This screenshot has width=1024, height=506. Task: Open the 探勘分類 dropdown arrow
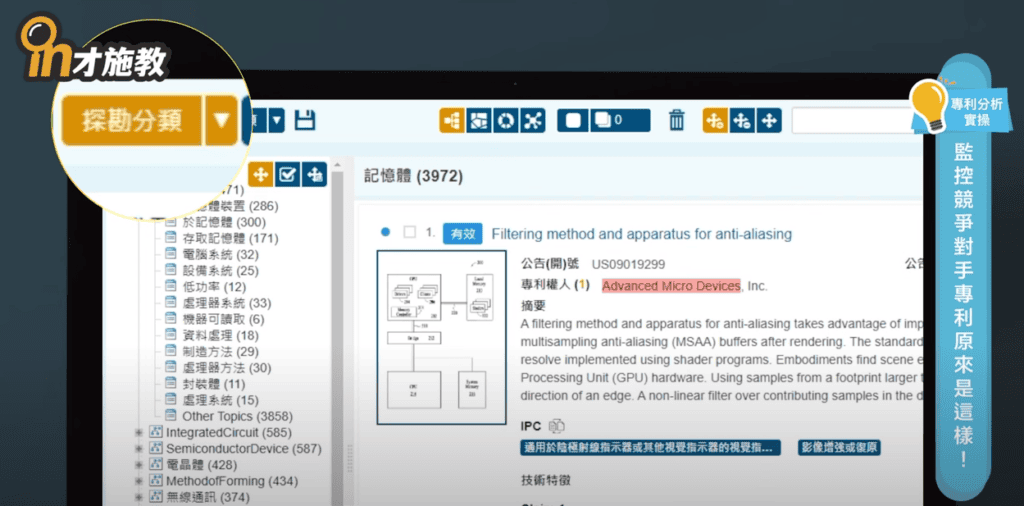[221, 122]
